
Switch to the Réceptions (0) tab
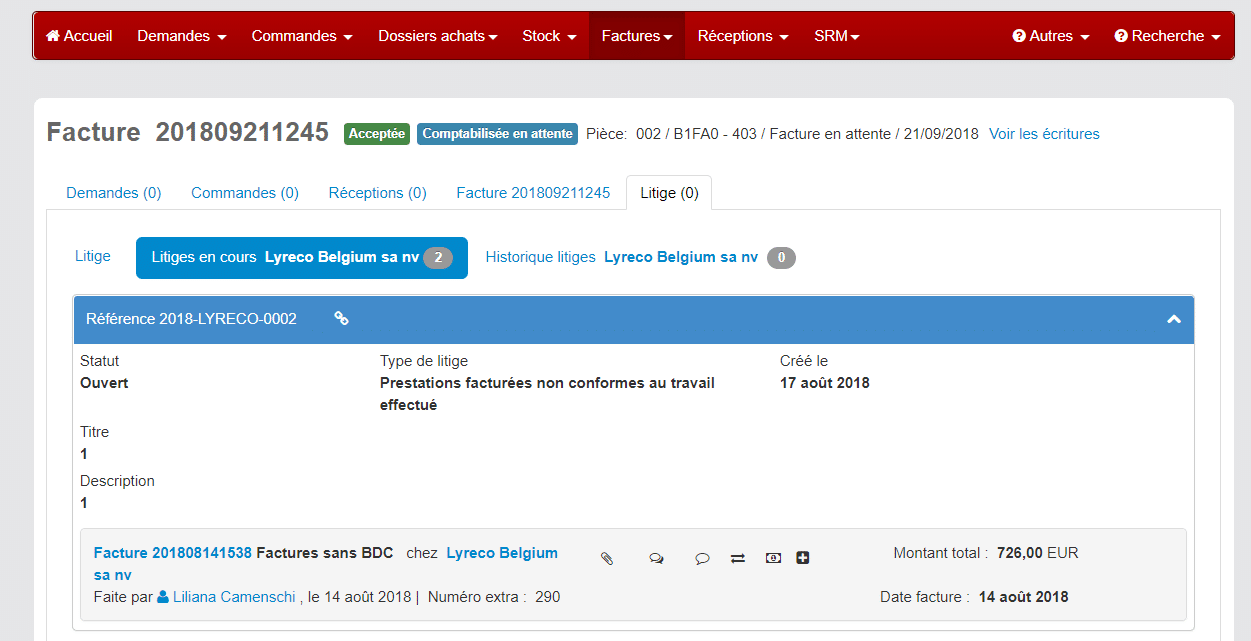point(378,193)
